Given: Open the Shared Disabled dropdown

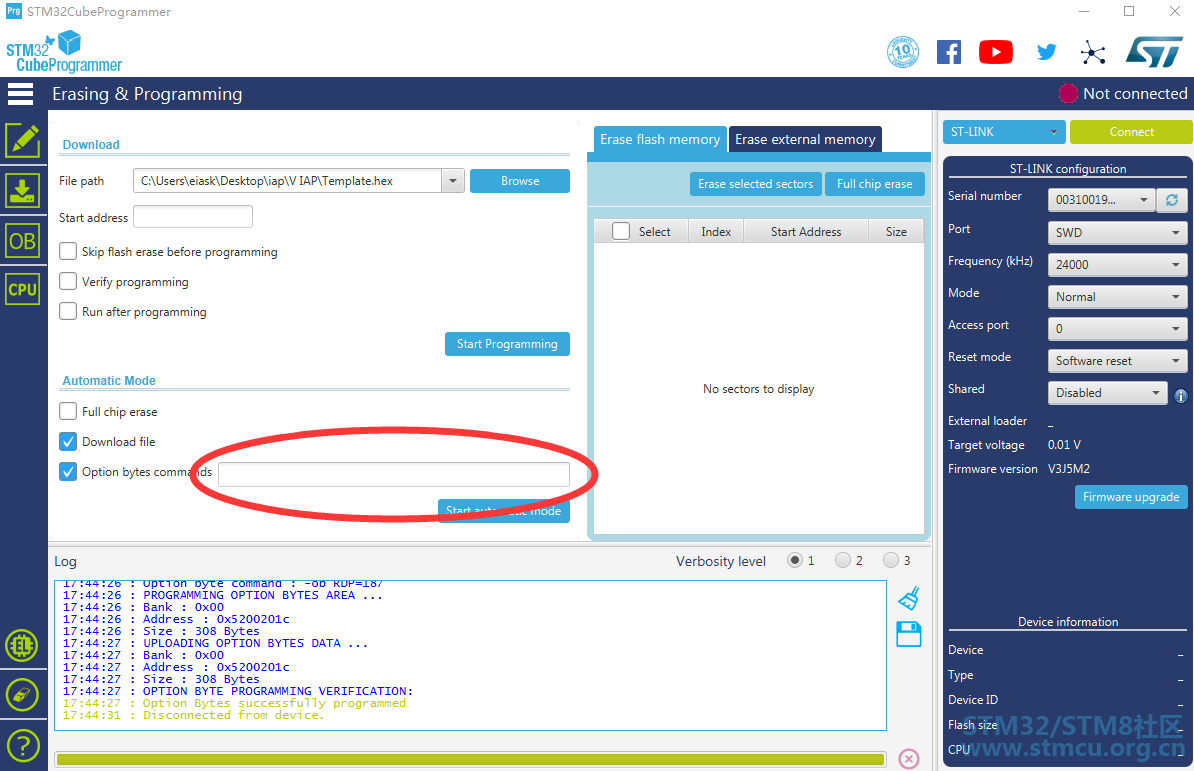Looking at the screenshot, I should 1107,393.
